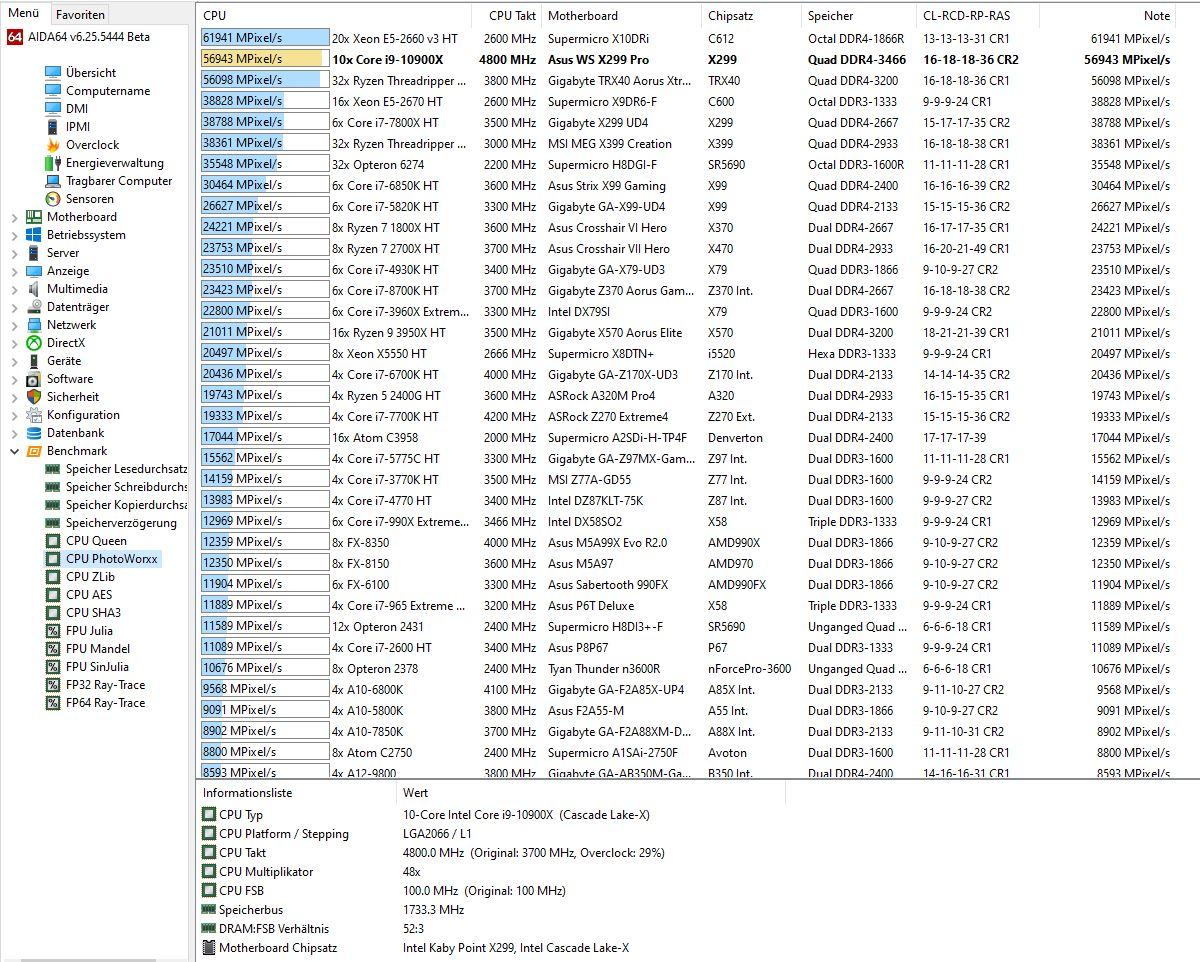Click the Netzwerk category icon
The image size is (1200, 962).
click(34, 325)
